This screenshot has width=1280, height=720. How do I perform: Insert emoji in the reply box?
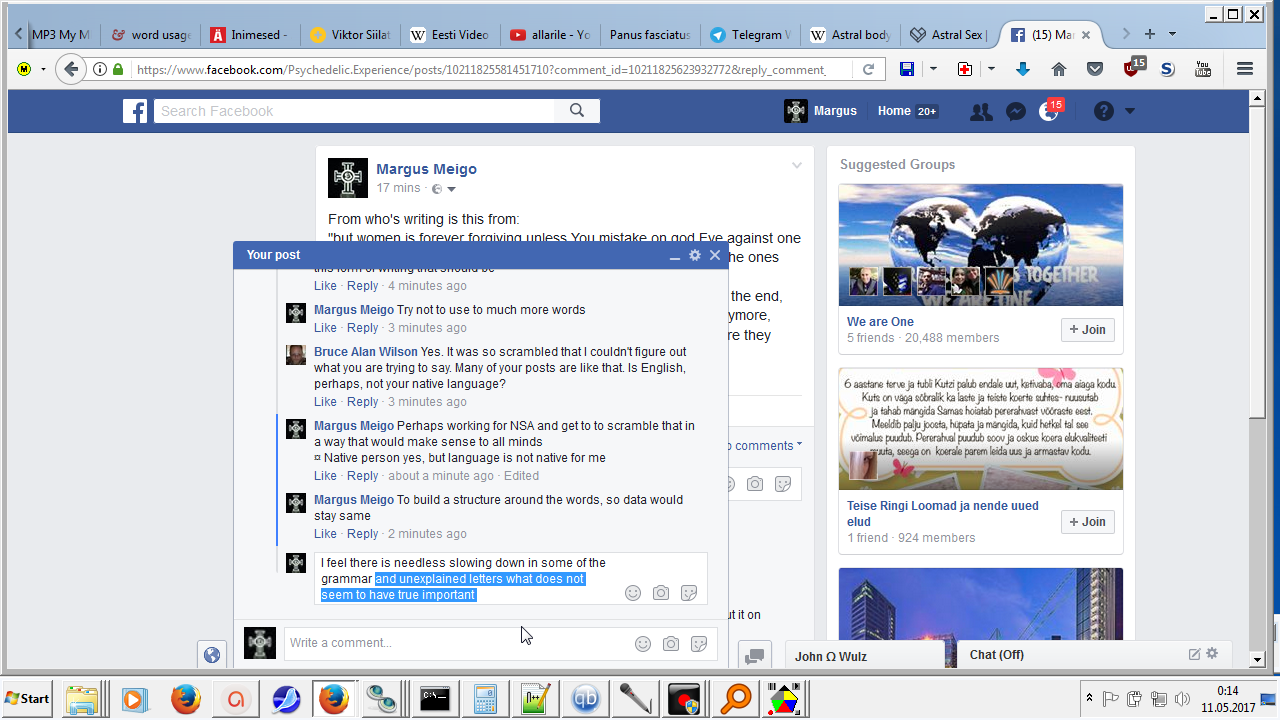tap(632, 593)
